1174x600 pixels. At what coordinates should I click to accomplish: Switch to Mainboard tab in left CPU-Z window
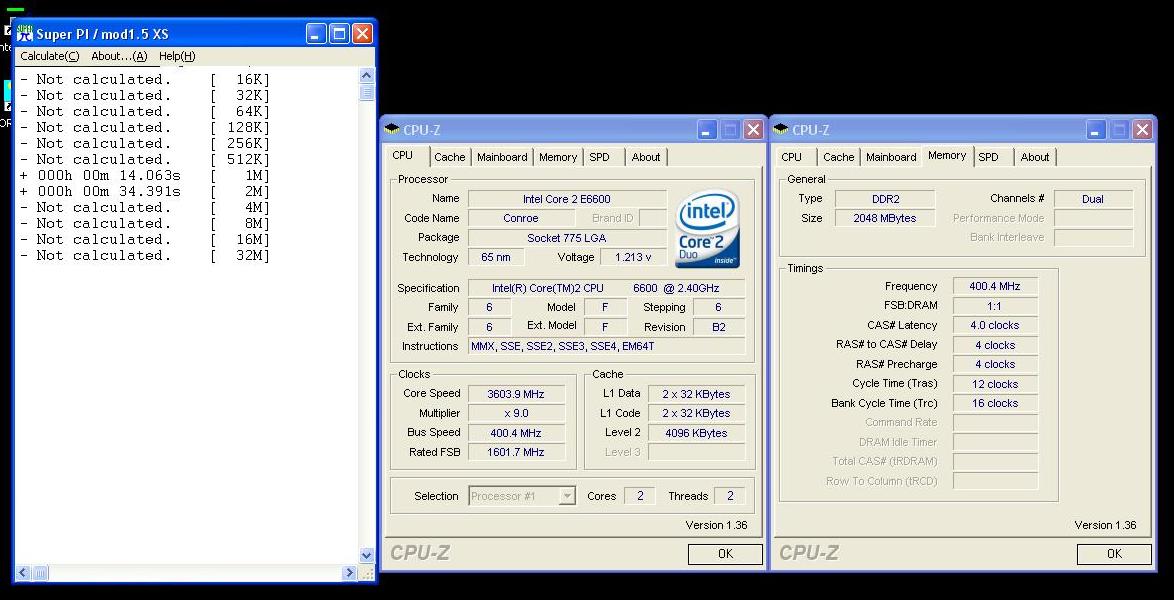click(x=502, y=157)
